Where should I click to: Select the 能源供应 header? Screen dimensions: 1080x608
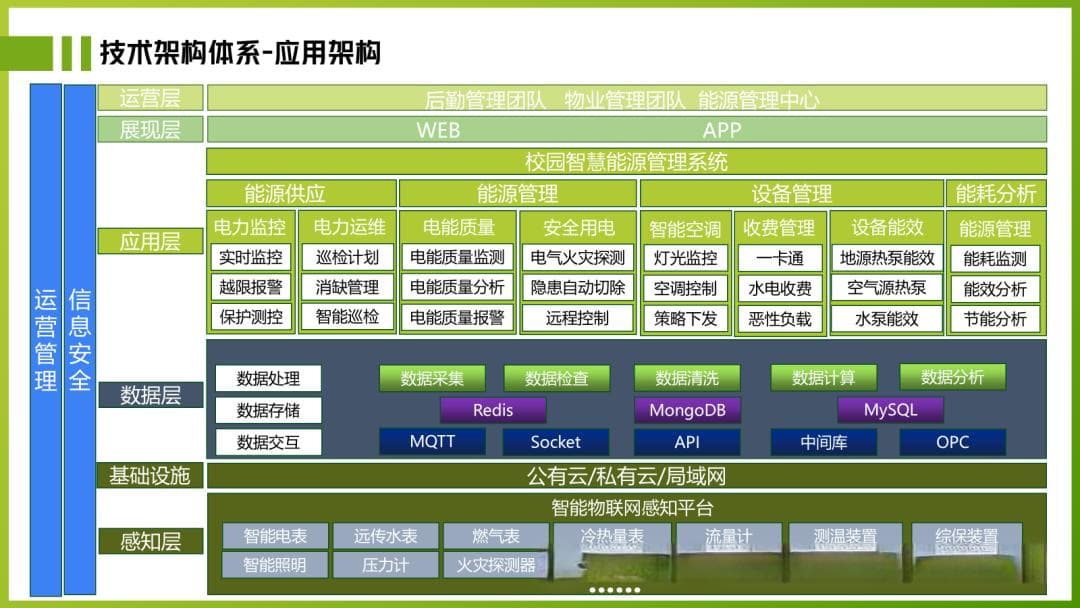click(301, 193)
